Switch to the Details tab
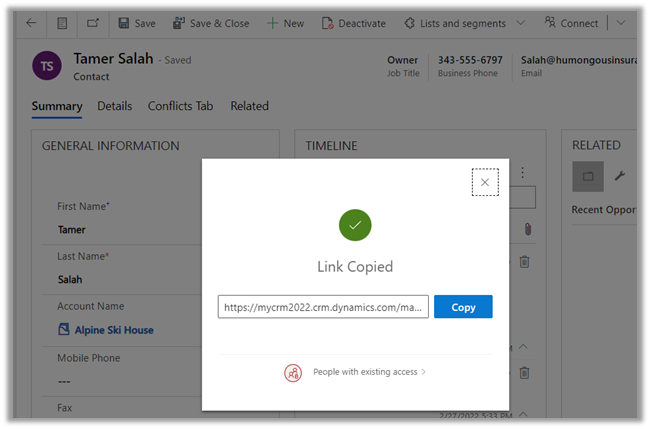 pyautogui.click(x=115, y=106)
